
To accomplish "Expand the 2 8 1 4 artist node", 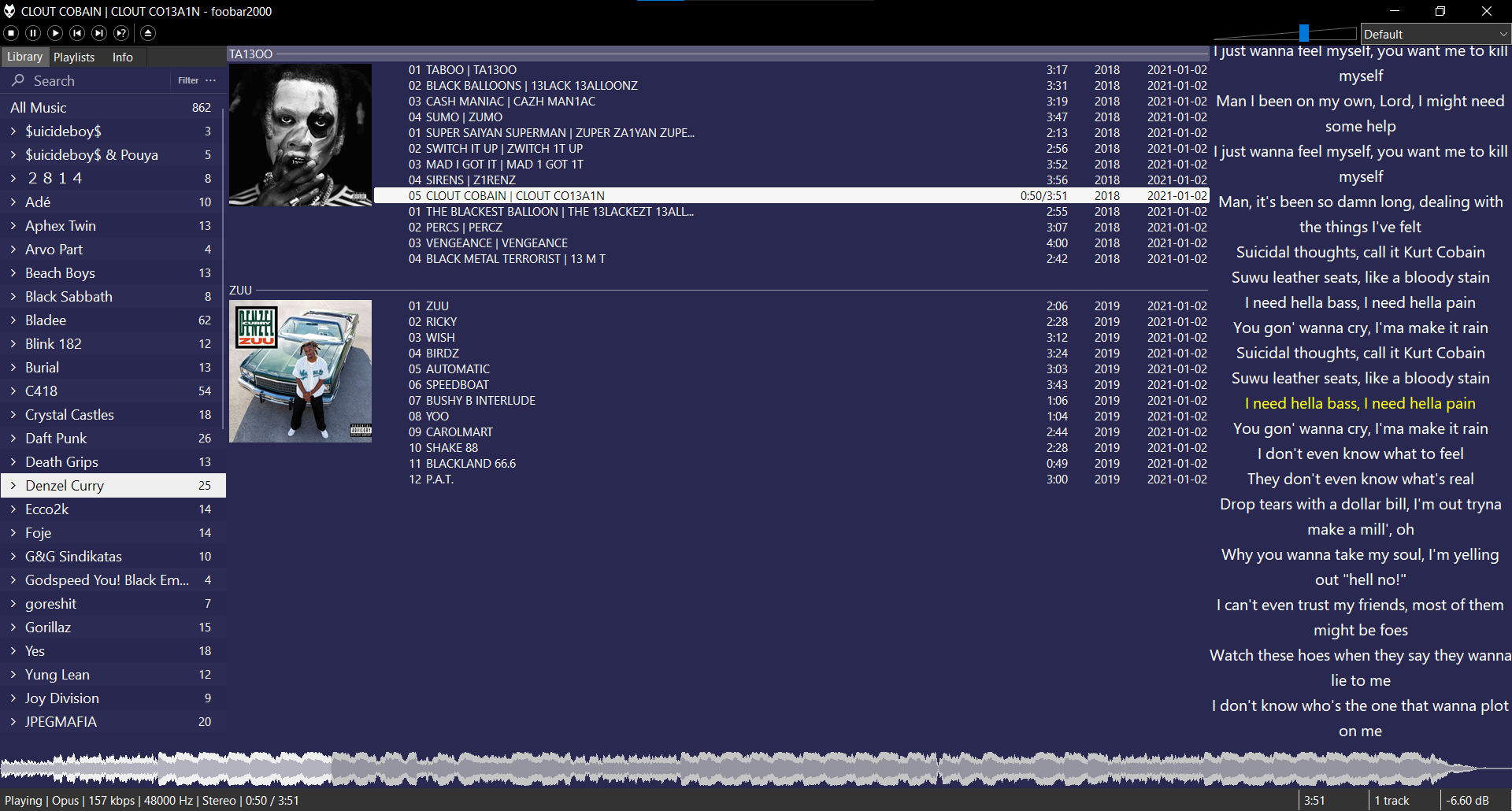I will [x=13, y=178].
